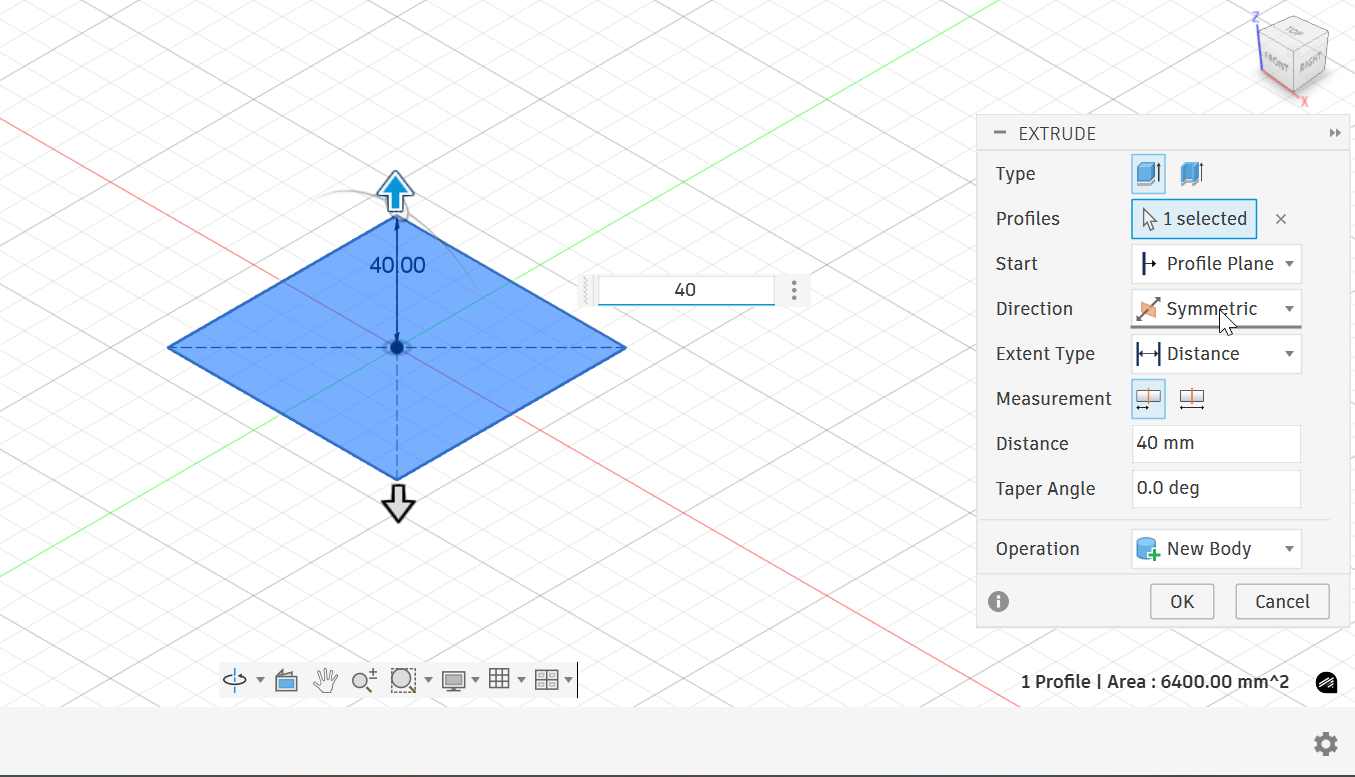Open the Extent Type dropdown showing Distance
This screenshot has height=777, width=1355.
click(1216, 354)
